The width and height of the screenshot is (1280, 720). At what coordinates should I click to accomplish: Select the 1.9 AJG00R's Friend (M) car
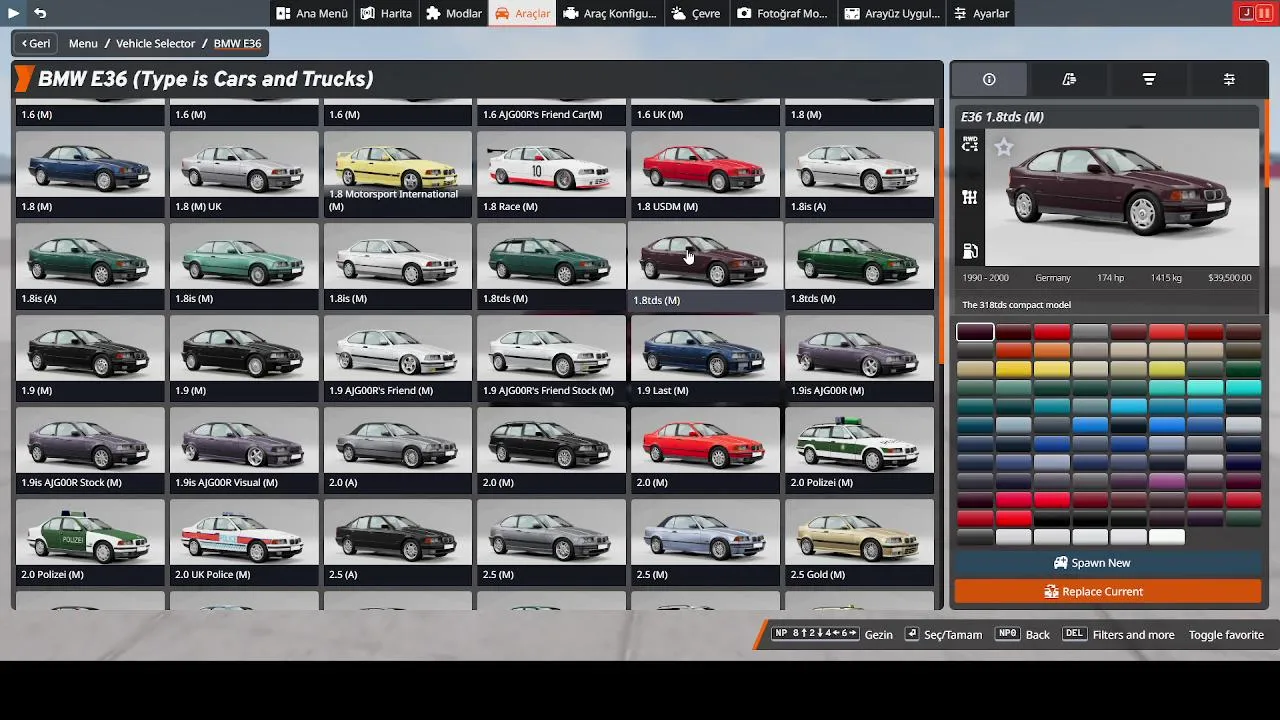click(398, 359)
